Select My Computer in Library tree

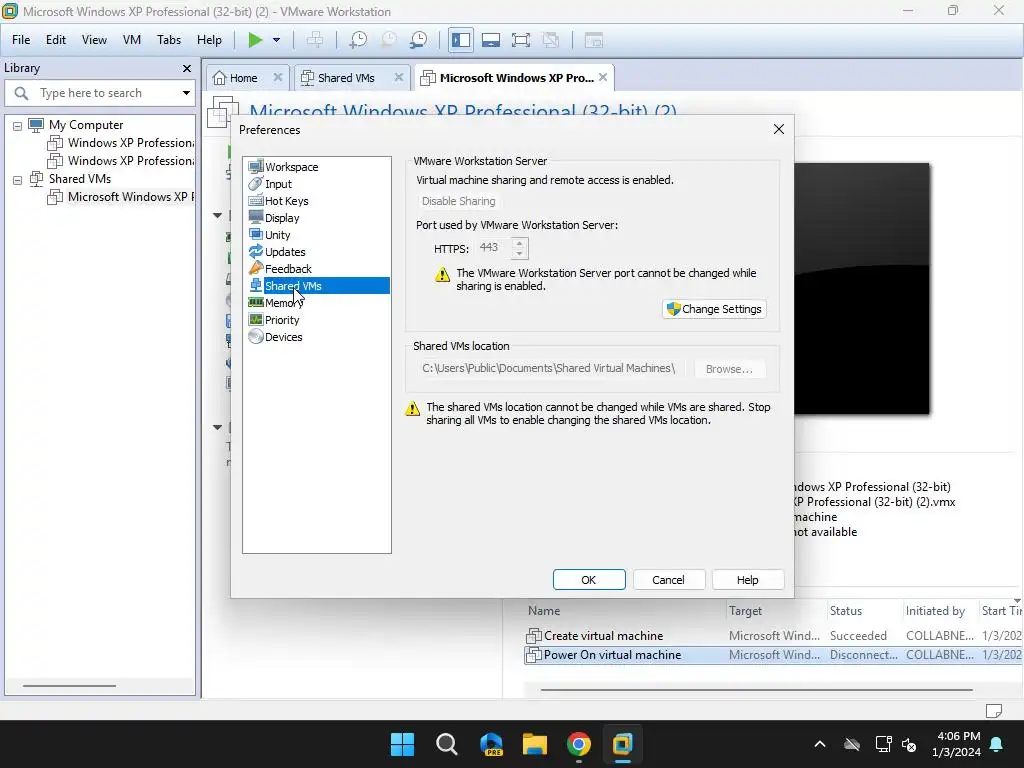[x=86, y=125]
